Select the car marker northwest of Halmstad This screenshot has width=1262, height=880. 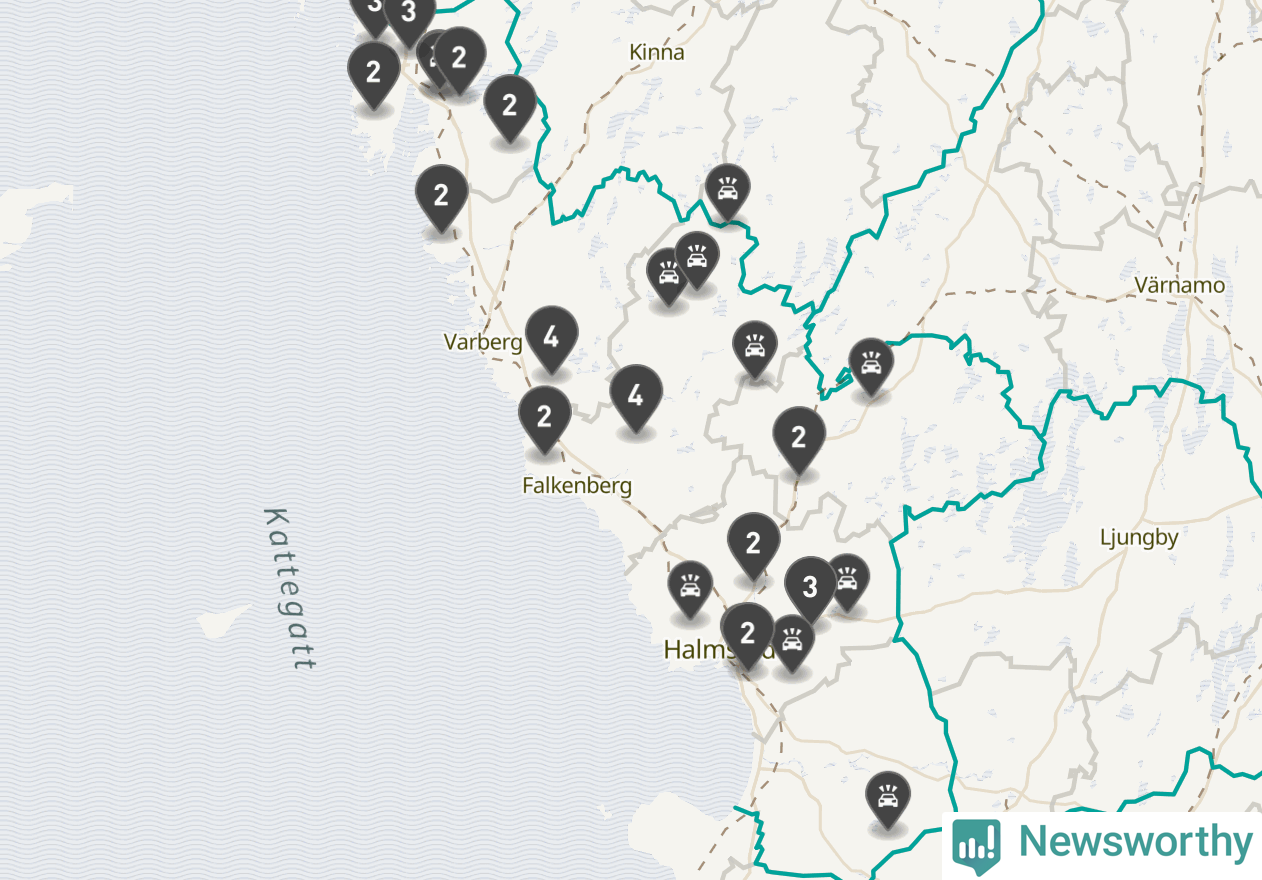click(x=690, y=588)
